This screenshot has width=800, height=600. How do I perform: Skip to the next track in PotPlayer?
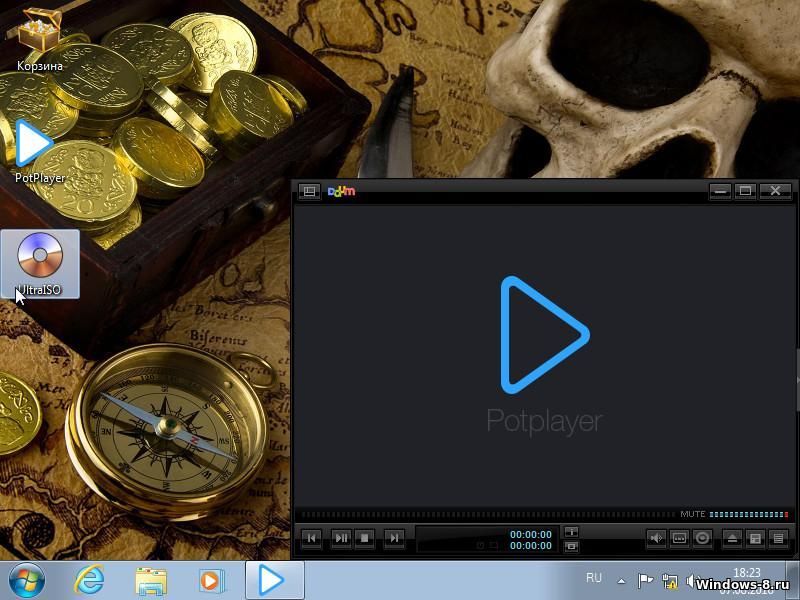click(x=394, y=538)
